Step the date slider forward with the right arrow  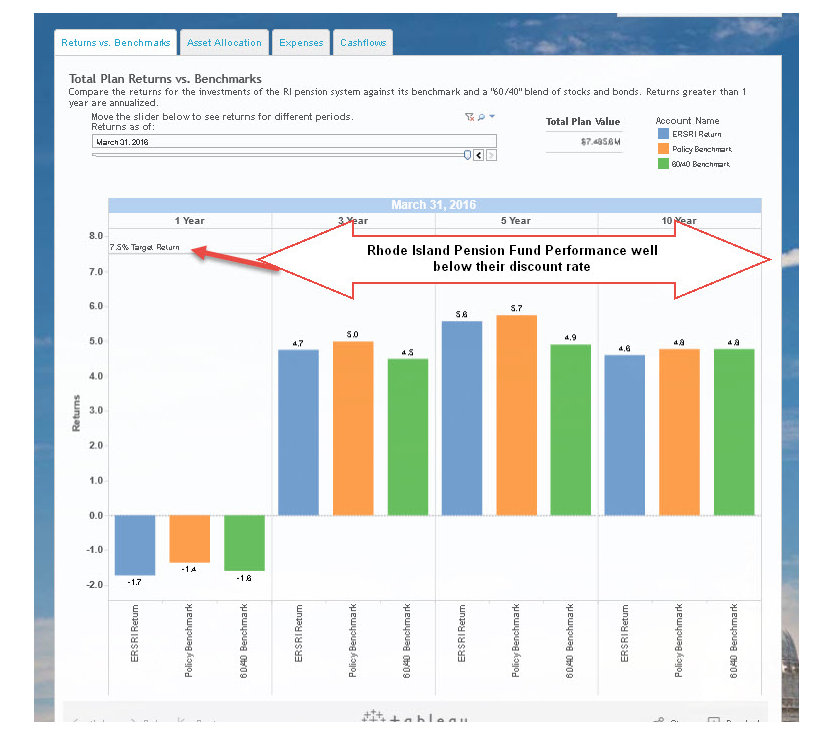pos(491,155)
